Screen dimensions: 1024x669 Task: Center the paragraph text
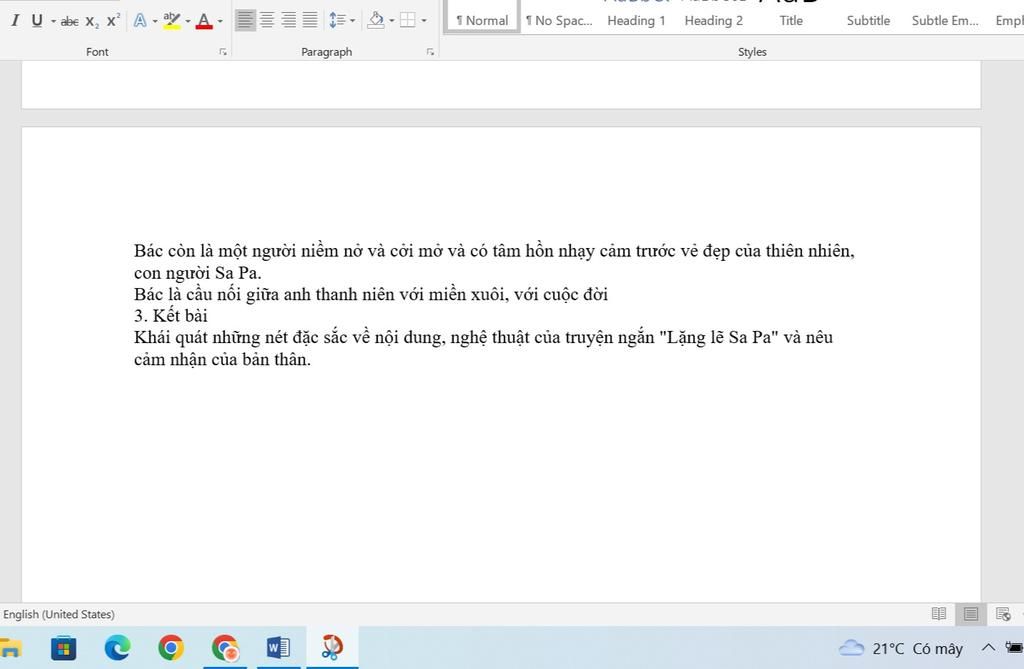267,20
